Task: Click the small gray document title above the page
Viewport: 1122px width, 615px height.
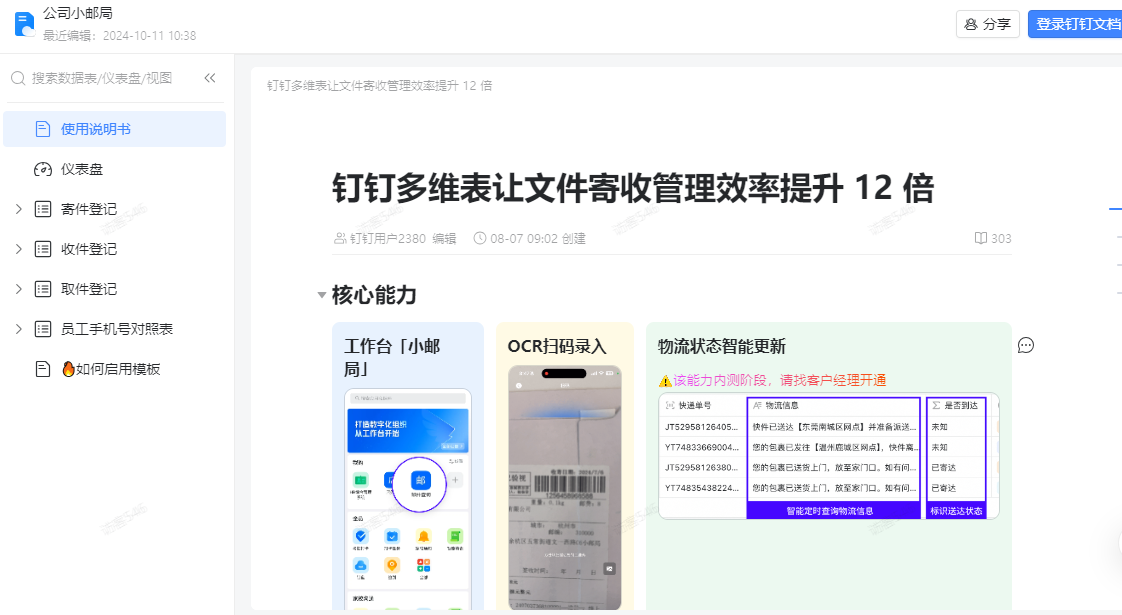Action: pos(379,85)
